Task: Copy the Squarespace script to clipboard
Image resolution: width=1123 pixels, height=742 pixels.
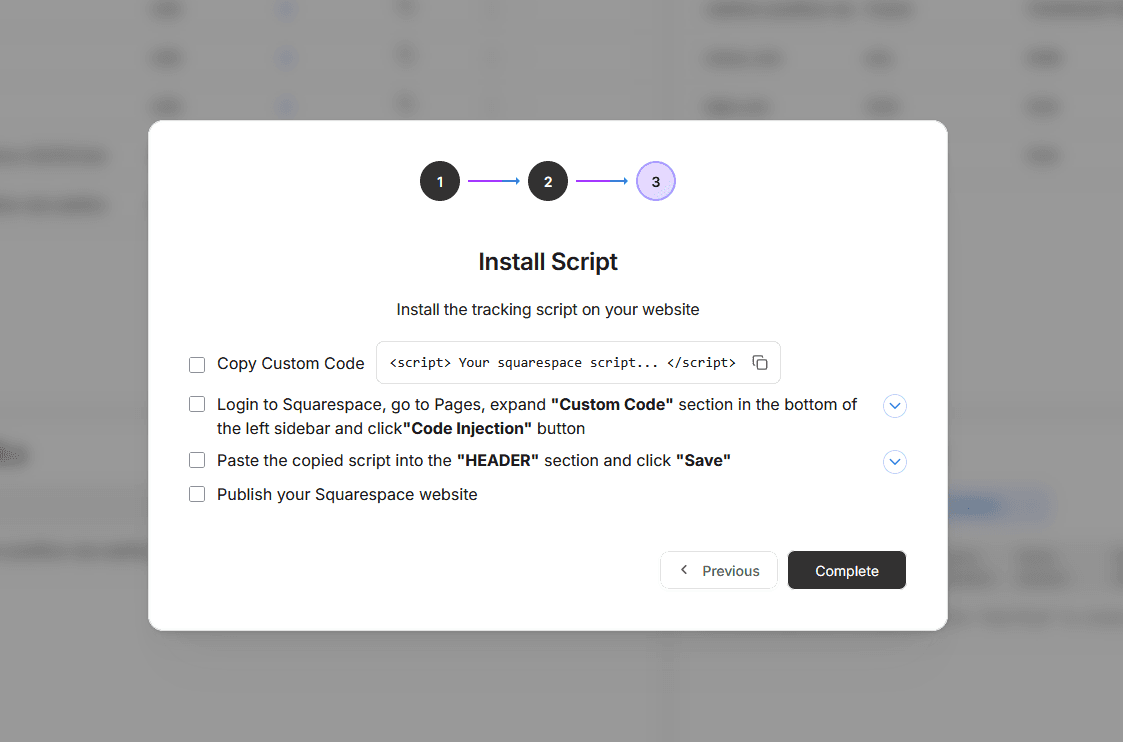Action: (x=760, y=363)
